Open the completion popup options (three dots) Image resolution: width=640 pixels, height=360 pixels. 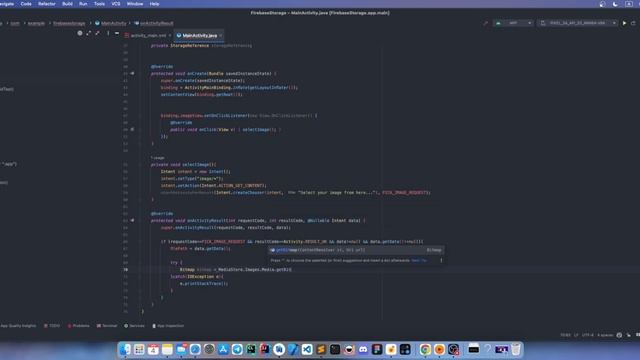441,260
